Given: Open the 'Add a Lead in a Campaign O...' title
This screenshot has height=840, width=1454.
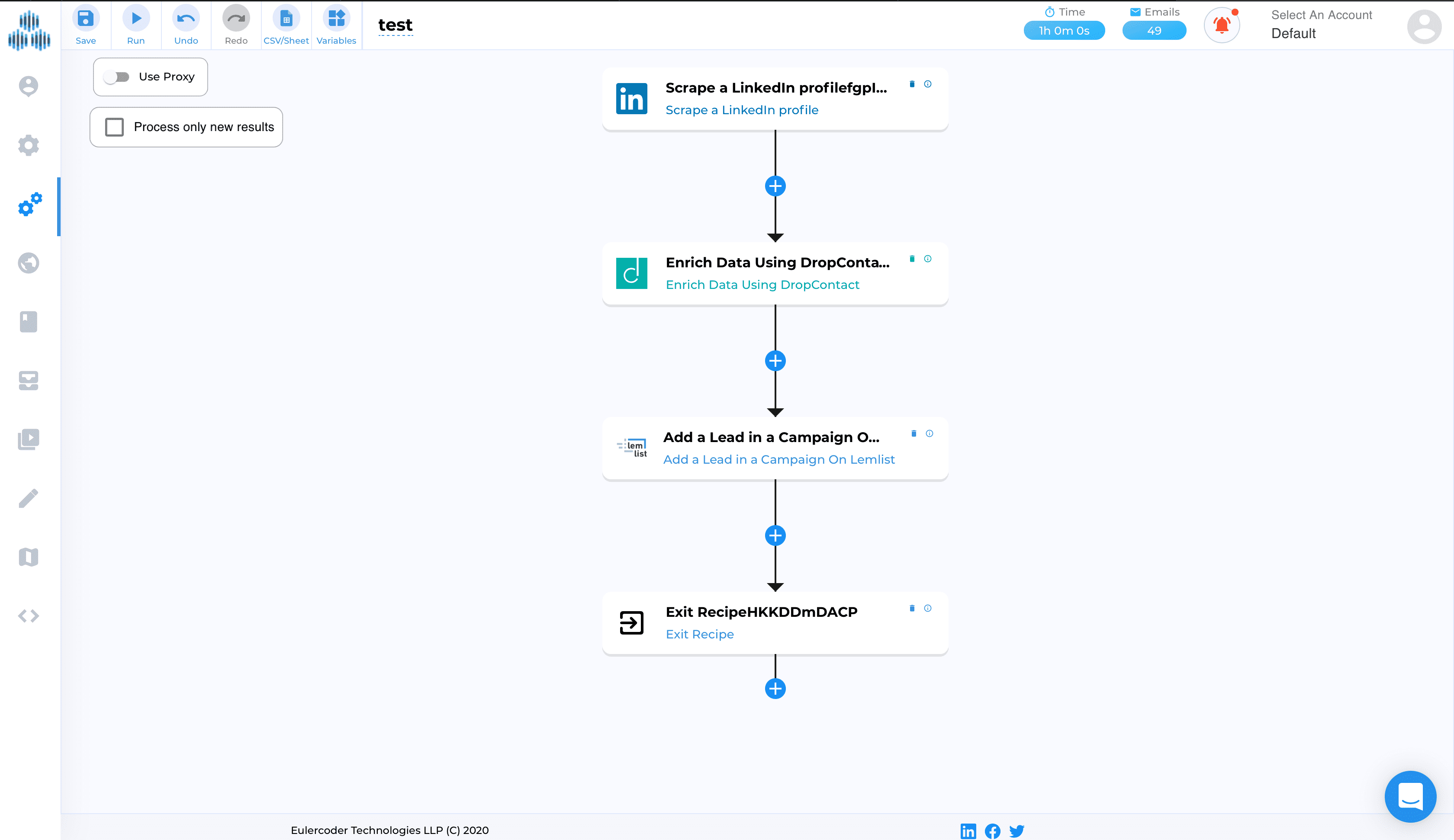Looking at the screenshot, I should coord(772,437).
